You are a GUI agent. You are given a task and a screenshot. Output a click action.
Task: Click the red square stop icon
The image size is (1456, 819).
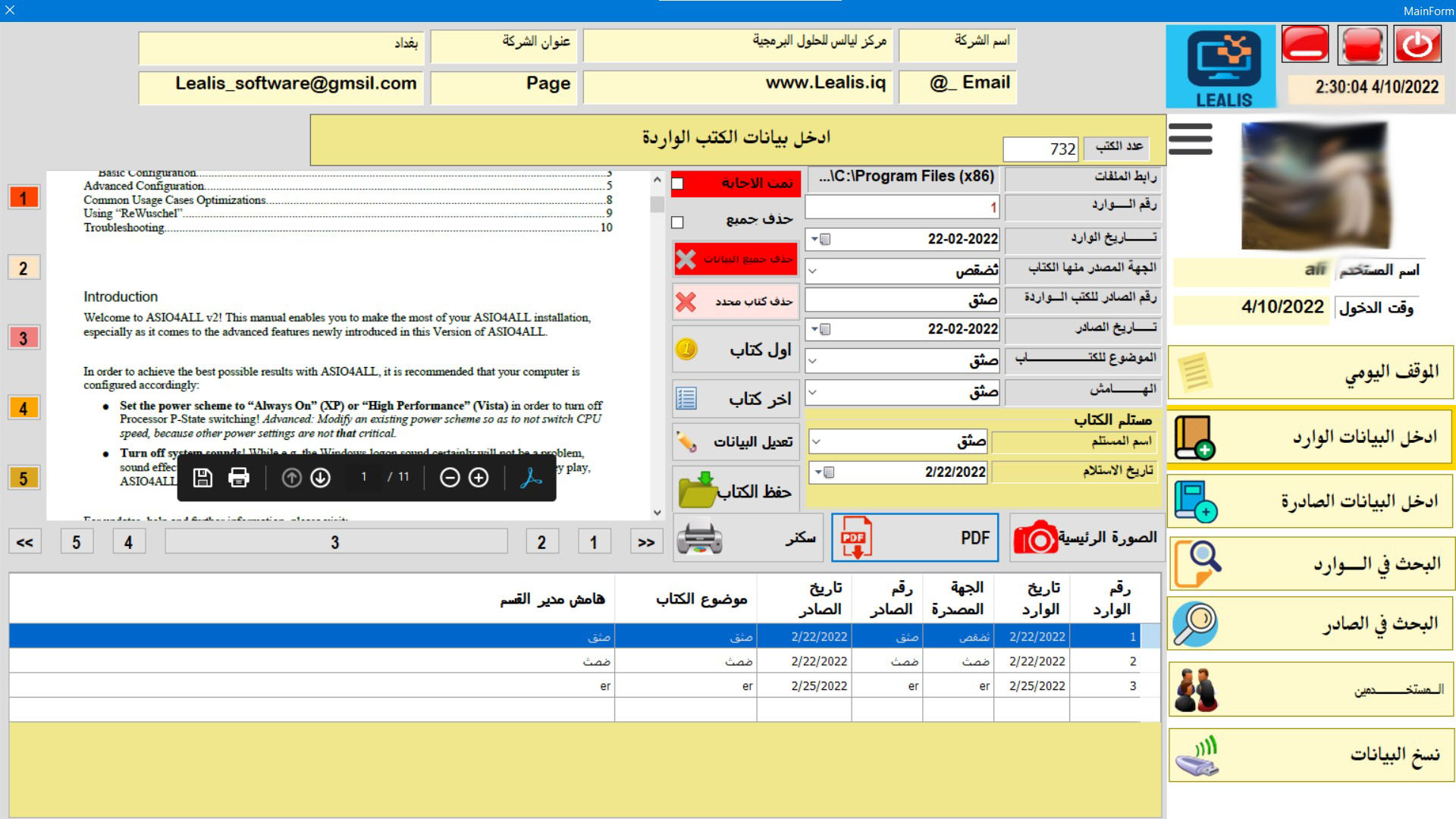pos(1361,44)
